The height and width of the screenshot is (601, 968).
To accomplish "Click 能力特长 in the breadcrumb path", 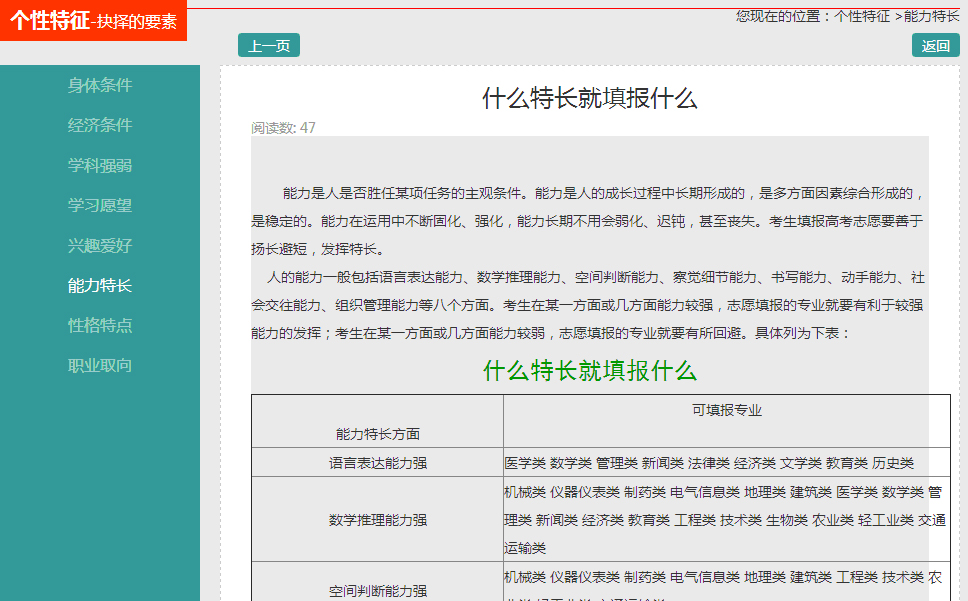I will pyautogui.click(x=931, y=16).
